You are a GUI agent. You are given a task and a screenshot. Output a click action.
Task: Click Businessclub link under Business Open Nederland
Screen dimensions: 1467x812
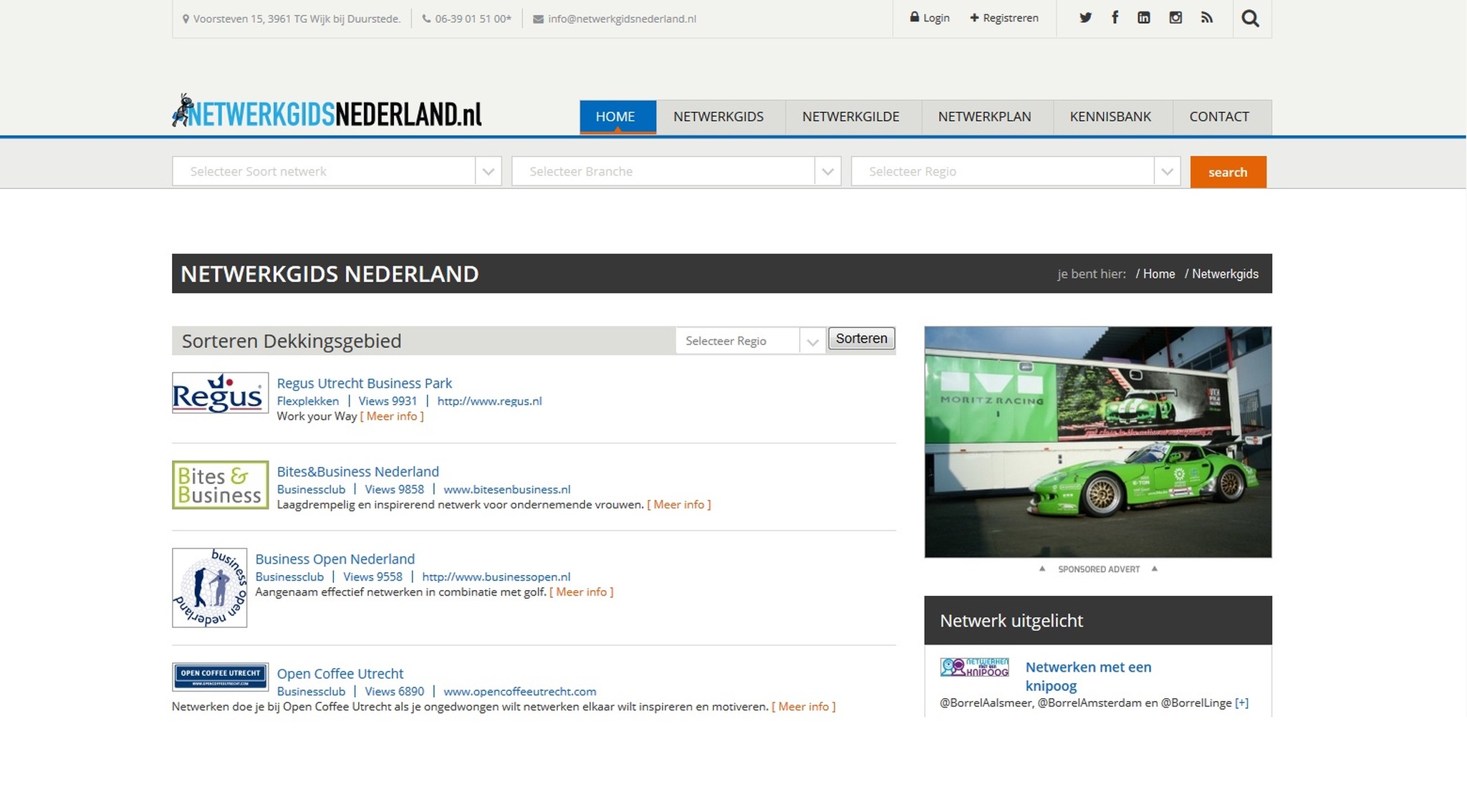point(289,577)
